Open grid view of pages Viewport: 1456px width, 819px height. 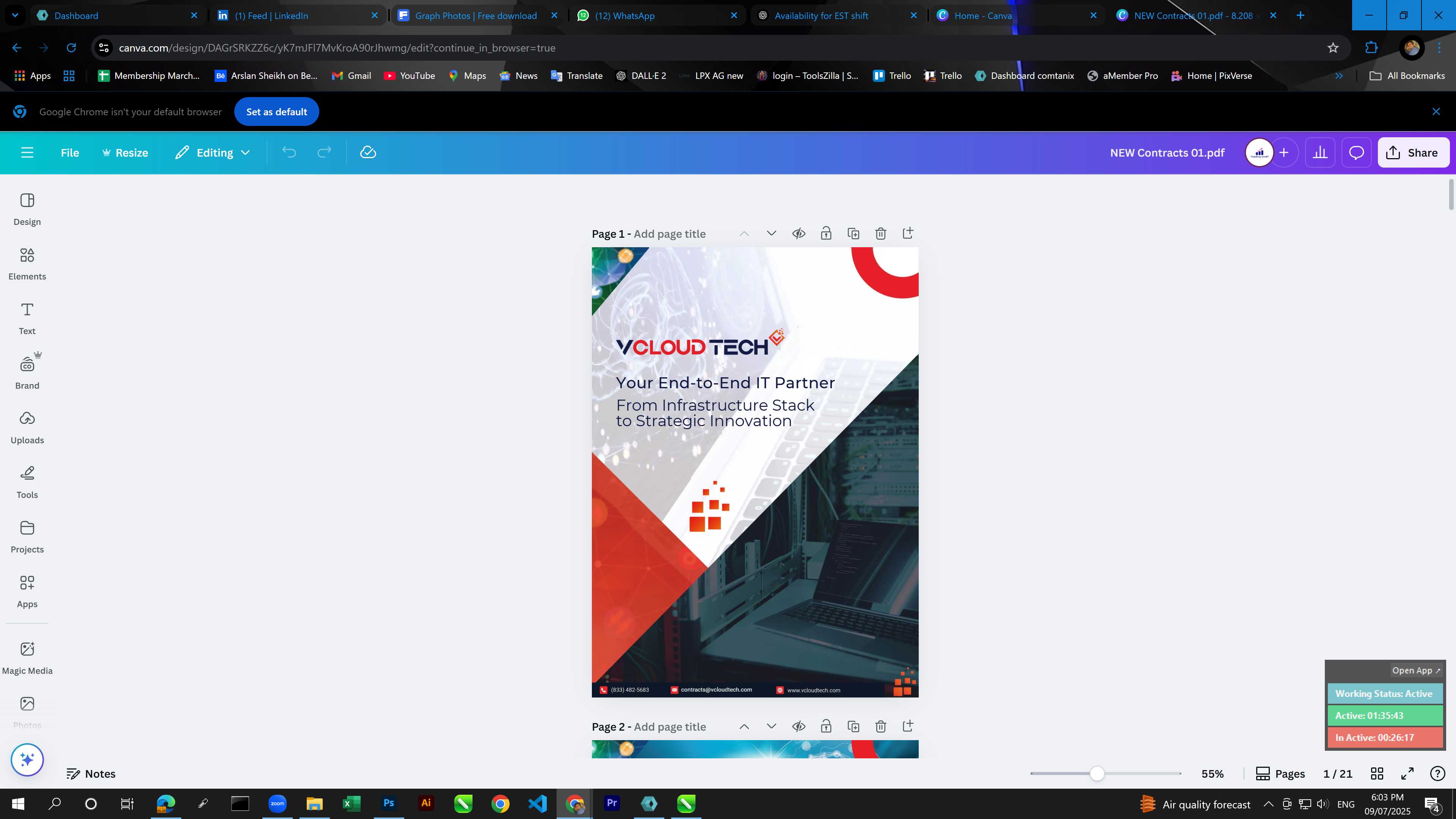coord(1377,774)
